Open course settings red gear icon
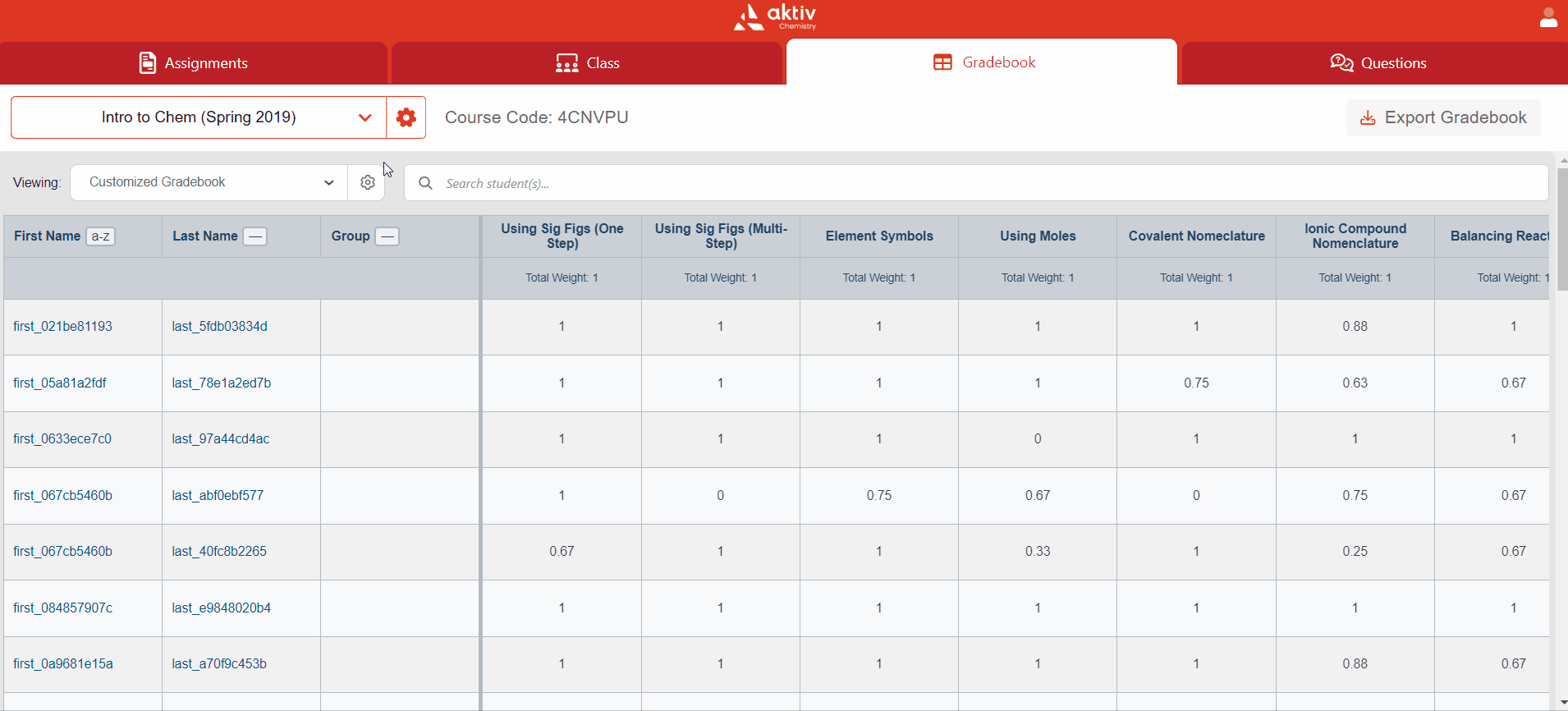 click(x=406, y=117)
